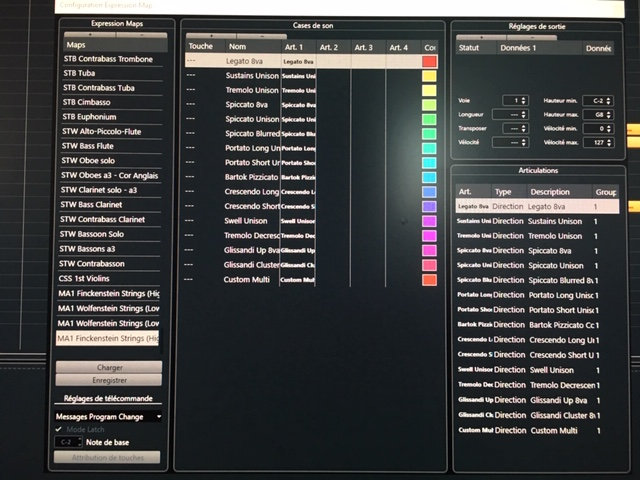Click the blue swatch of Crescendo Long slot
640x480 pixels.
pos(429,192)
